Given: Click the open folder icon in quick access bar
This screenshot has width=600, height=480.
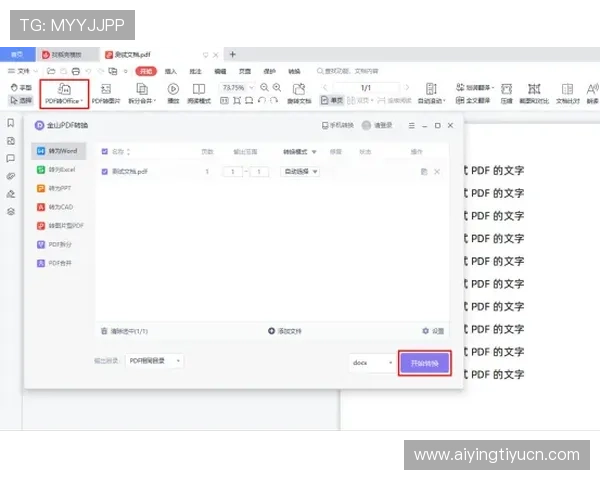Looking at the screenshot, I should coord(51,71).
